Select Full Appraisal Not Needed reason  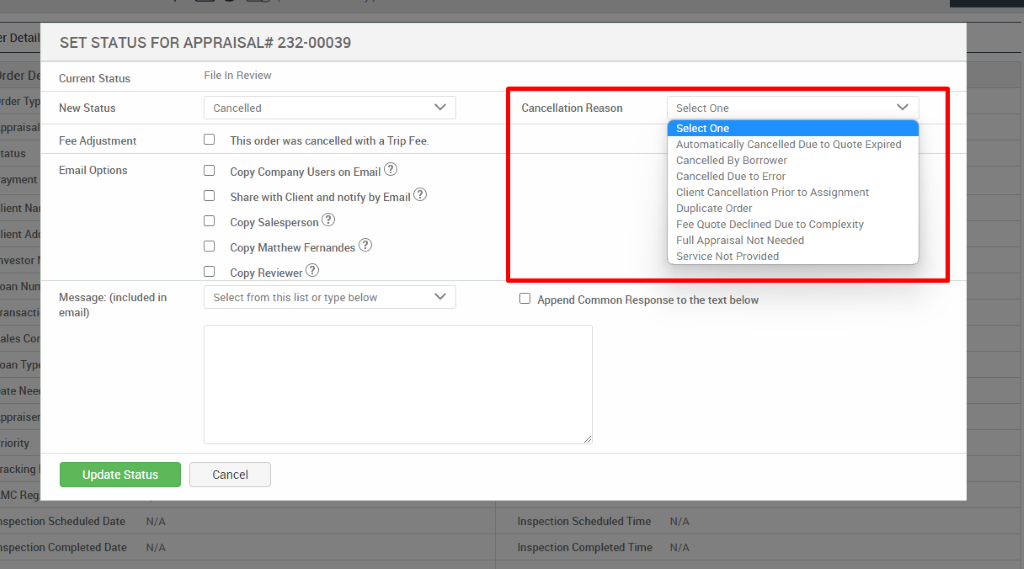793,240
